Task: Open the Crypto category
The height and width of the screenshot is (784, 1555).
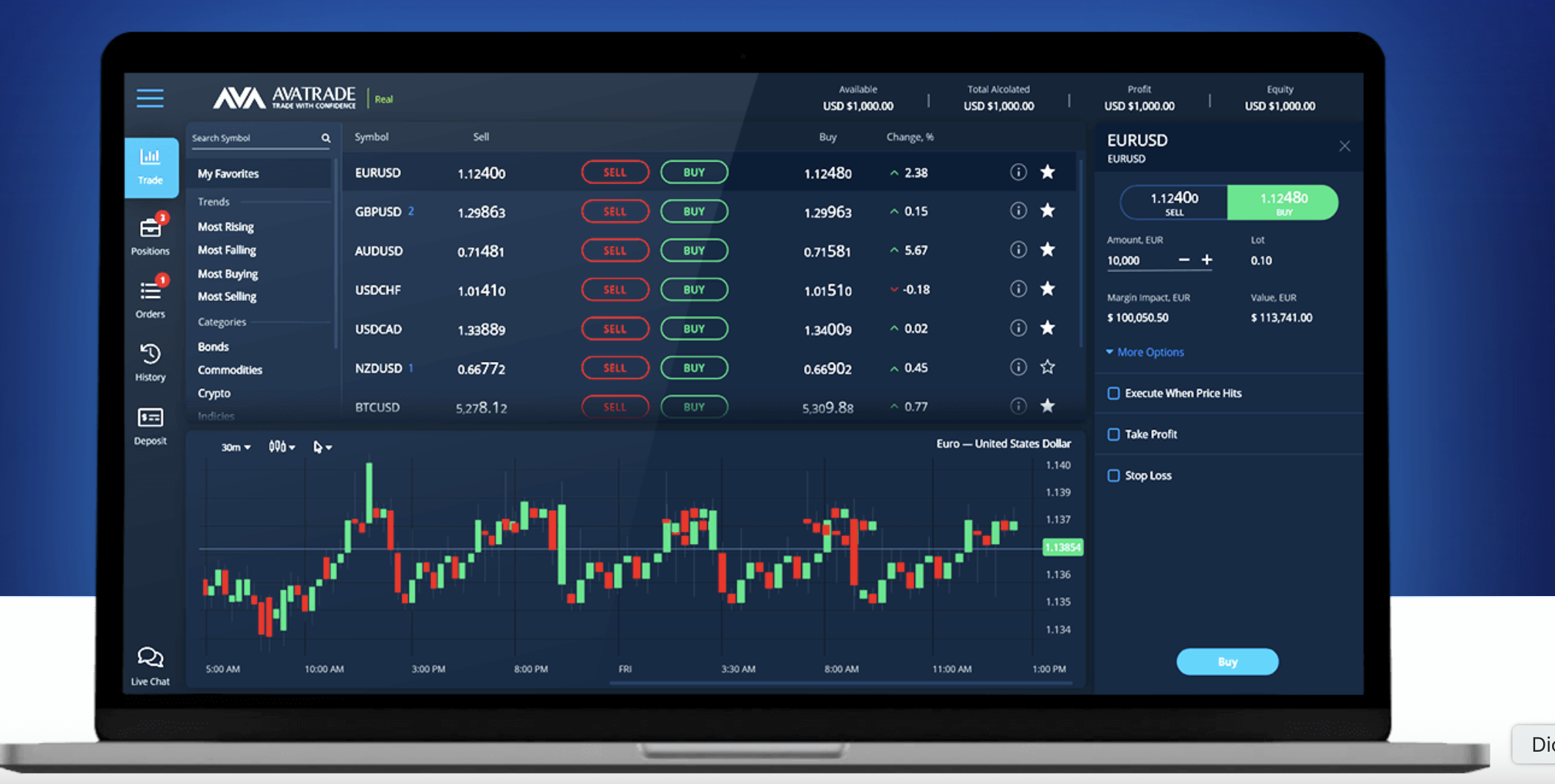Action: (x=214, y=393)
